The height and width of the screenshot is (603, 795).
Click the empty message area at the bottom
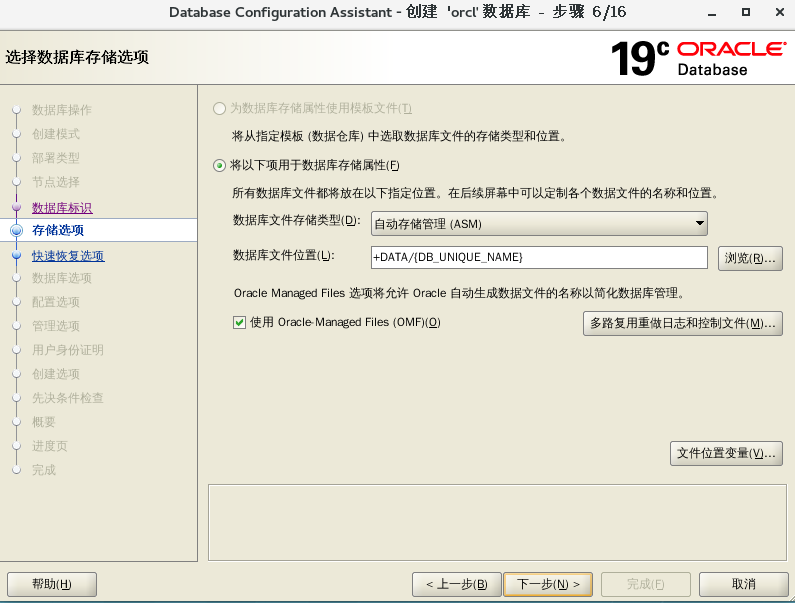click(x=494, y=522)
